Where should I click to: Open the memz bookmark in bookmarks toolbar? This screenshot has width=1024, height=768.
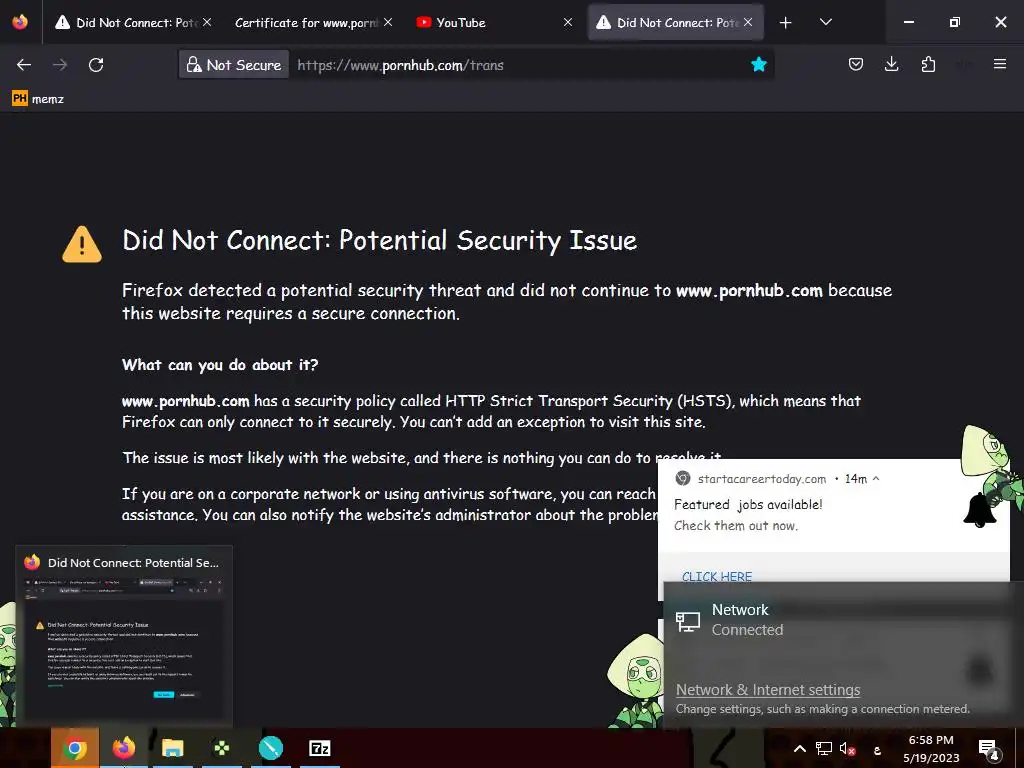[x=38, y=99]
